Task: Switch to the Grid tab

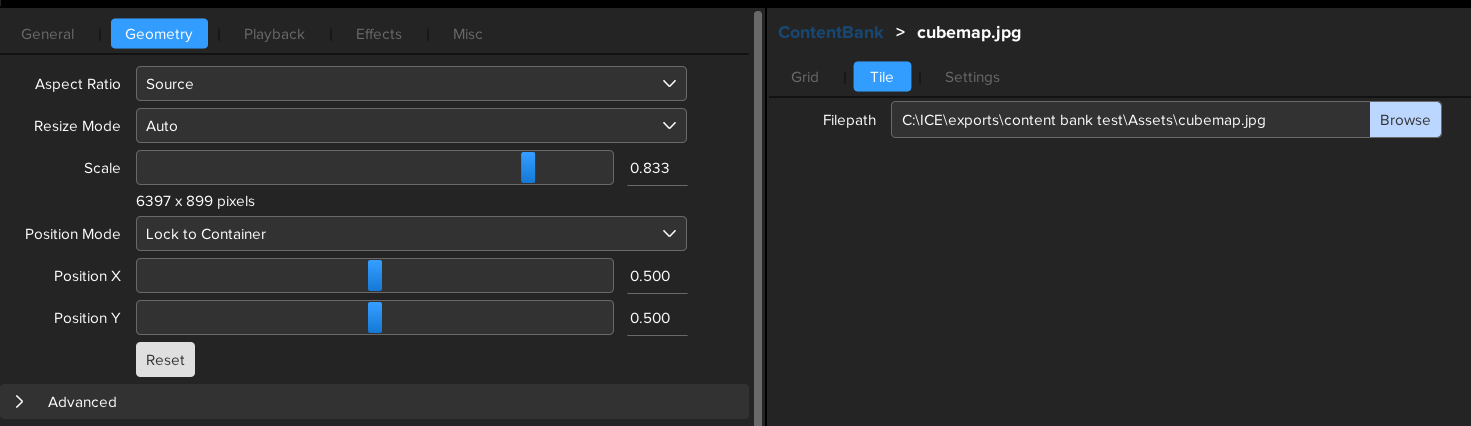Action: click(805, 77)
